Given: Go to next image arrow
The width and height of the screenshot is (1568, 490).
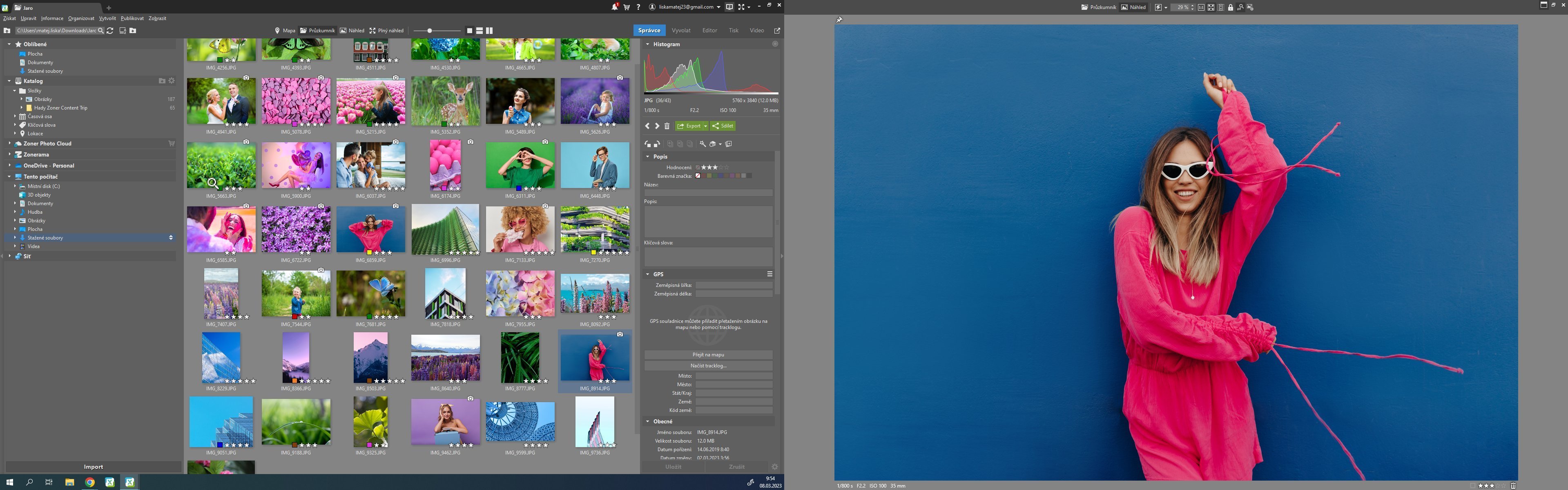Looking at the screenshot, I should point(658,126).
